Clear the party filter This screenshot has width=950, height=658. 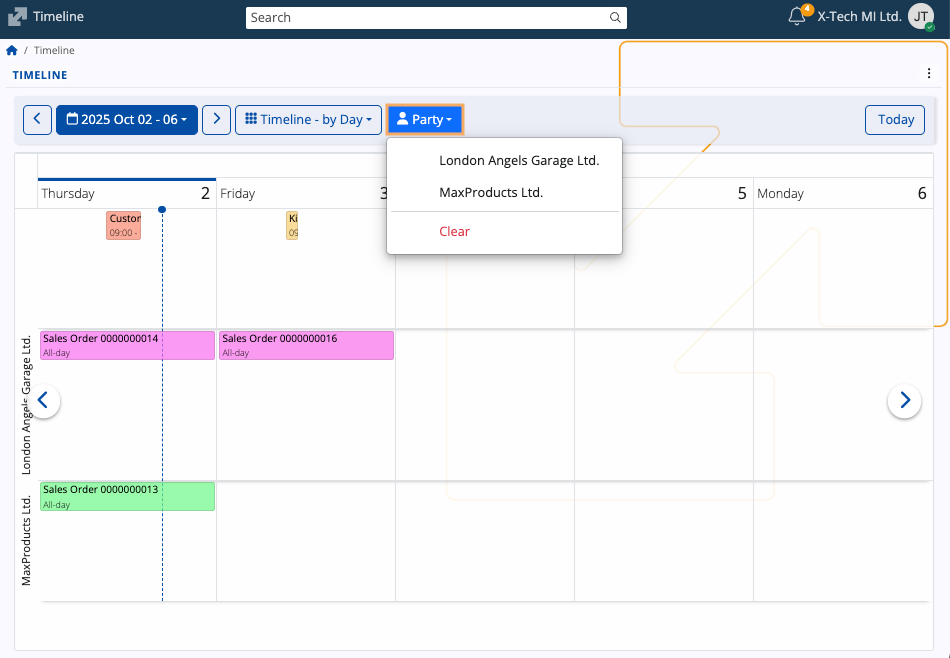tap(454, 232)
